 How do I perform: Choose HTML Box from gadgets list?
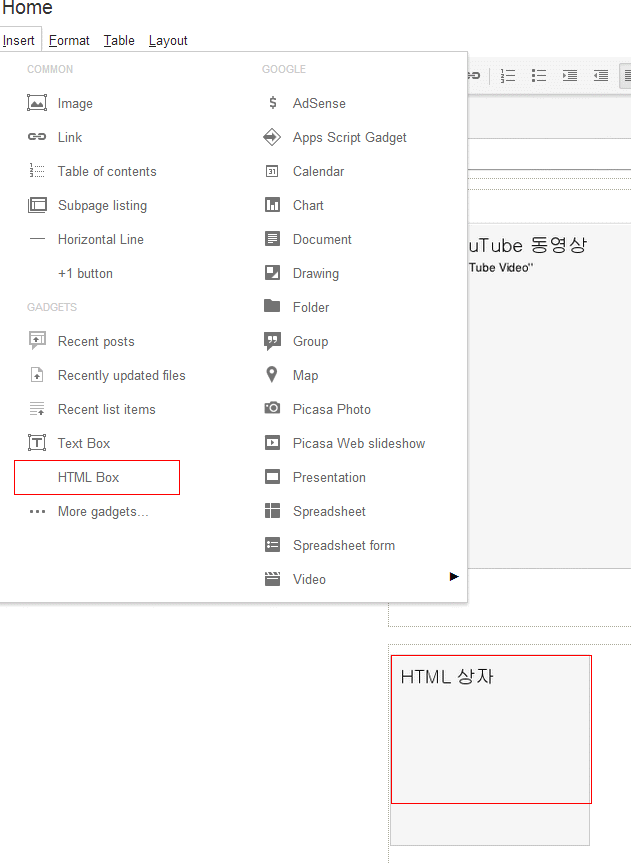coord(97,477)
